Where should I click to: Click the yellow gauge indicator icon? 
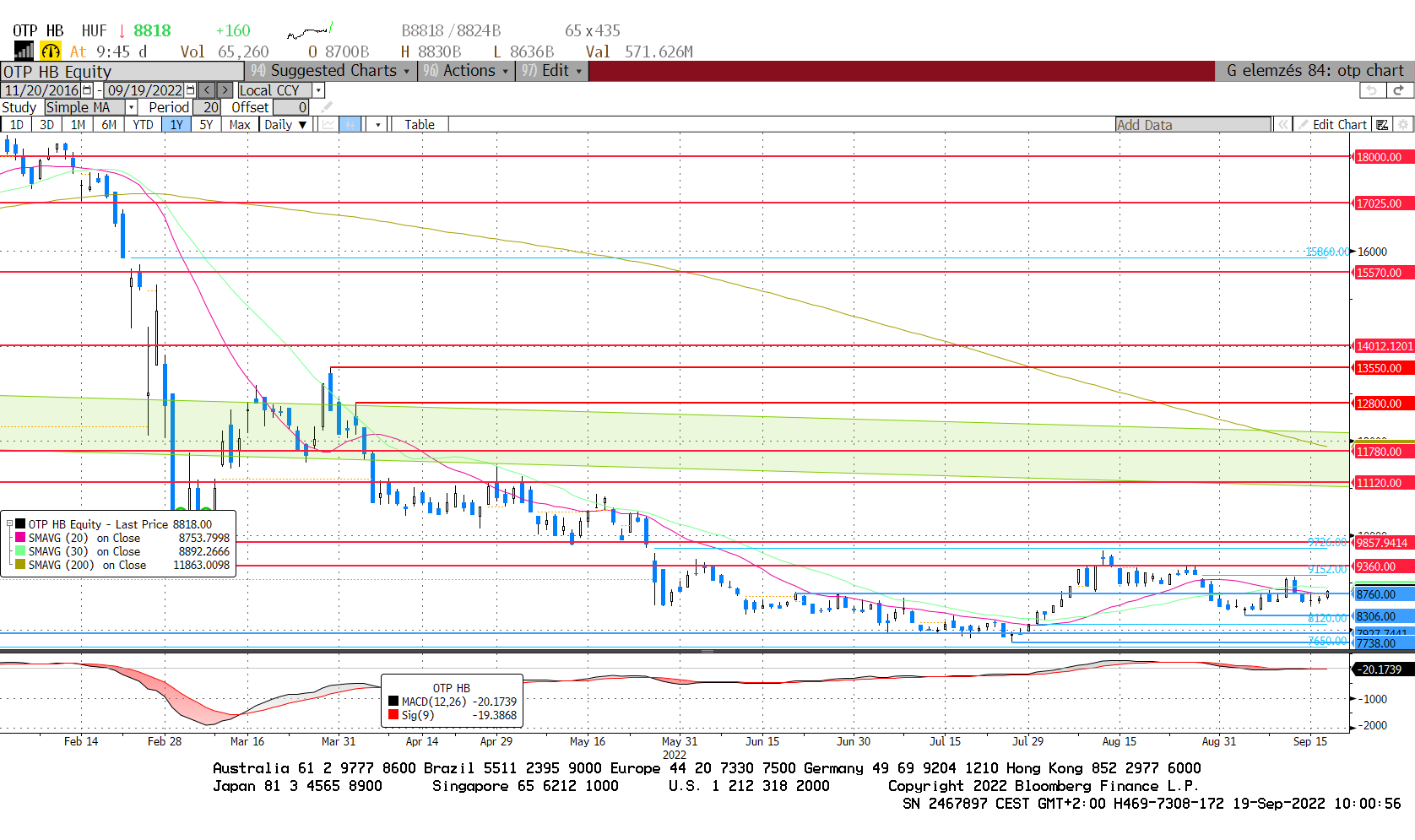coord(51,51)
